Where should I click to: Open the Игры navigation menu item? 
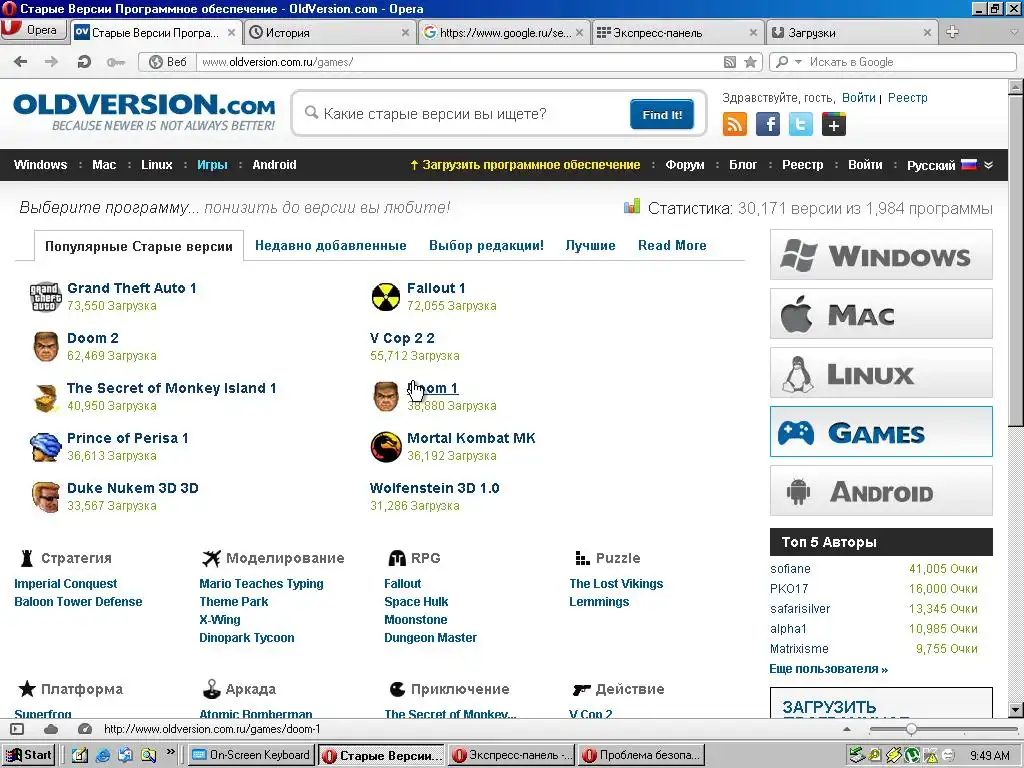pos(212,165)
